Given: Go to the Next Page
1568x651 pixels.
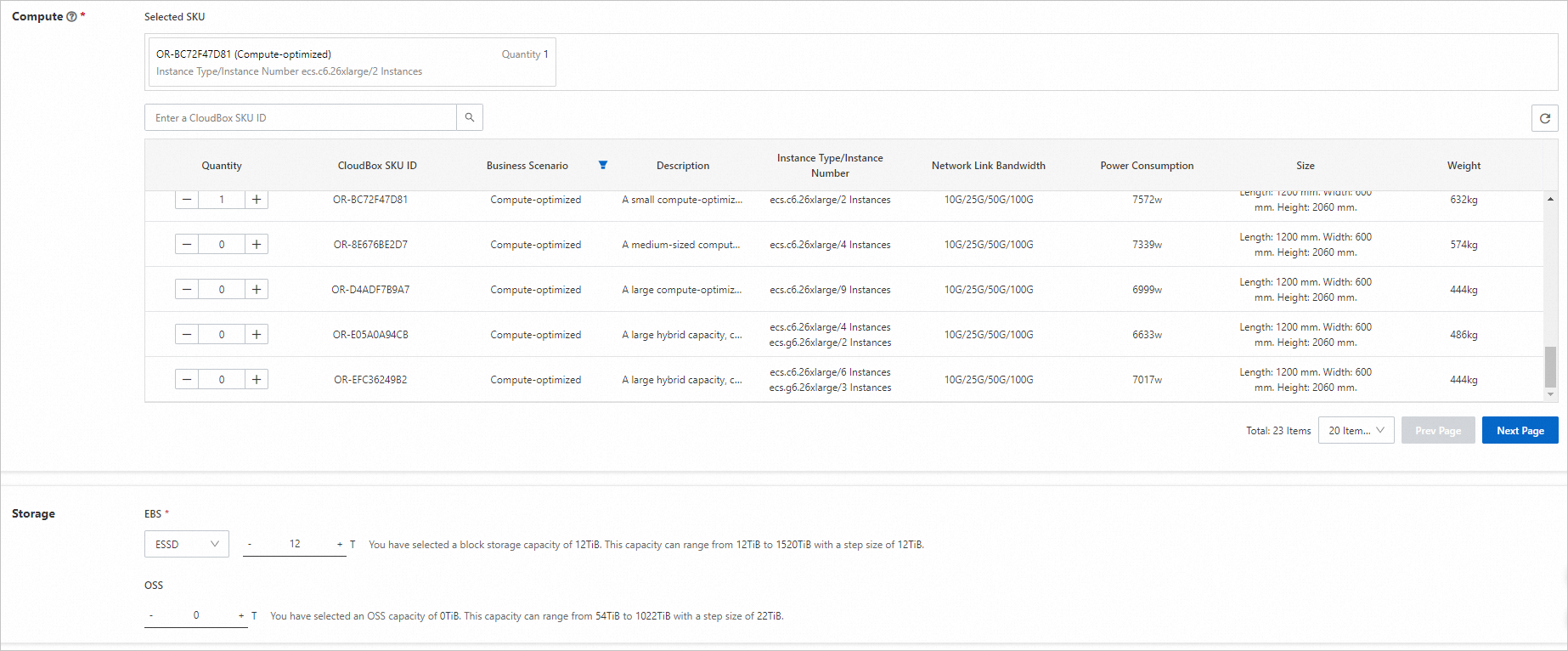Looking at the screenshot, I should click(1520, 431).
